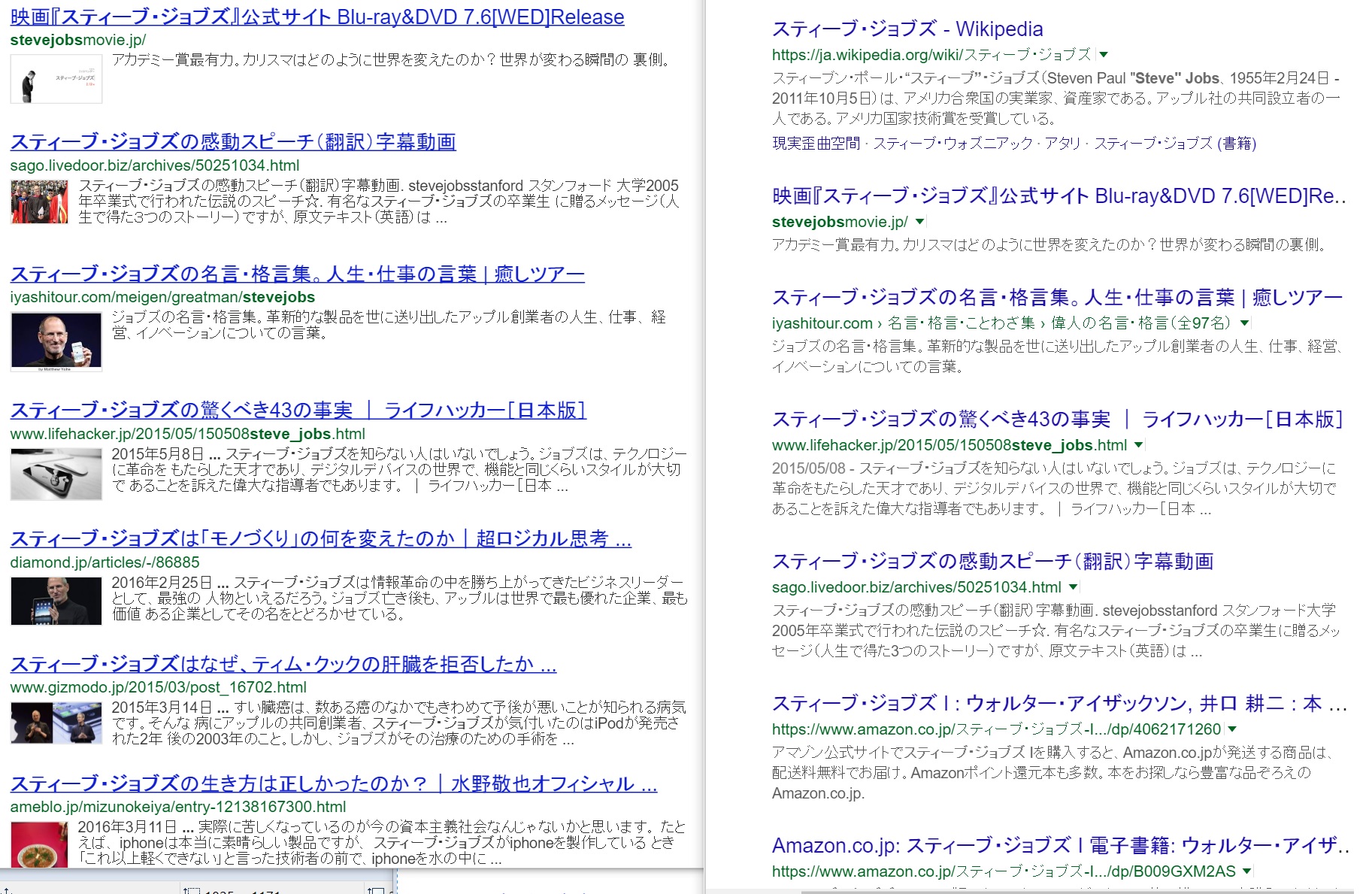Click the lifehacker article thumbnail in the left pane
Image resolution: width=1372 pixels, height=894 pixels.
(56, 474)
